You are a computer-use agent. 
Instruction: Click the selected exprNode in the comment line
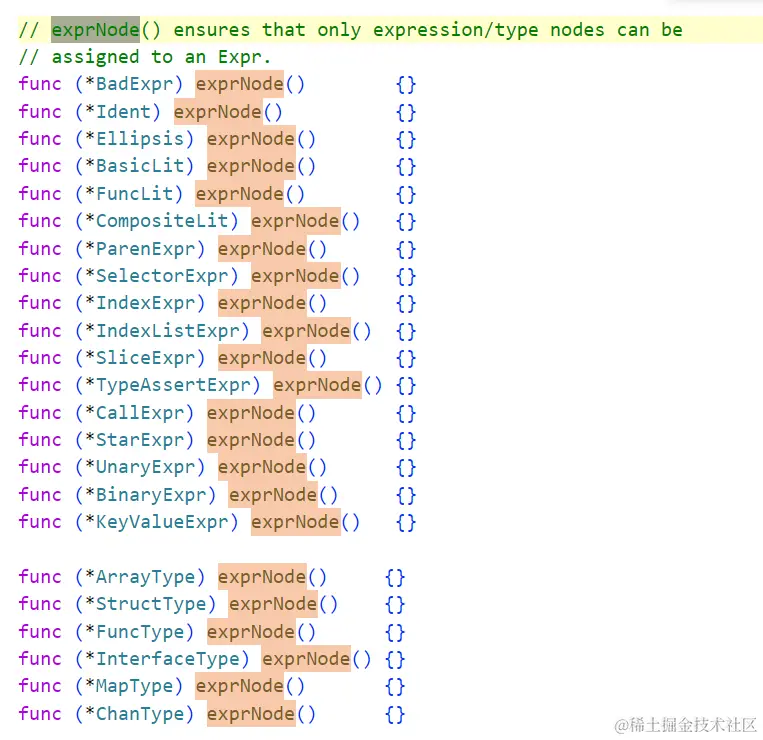coord(95,30)
